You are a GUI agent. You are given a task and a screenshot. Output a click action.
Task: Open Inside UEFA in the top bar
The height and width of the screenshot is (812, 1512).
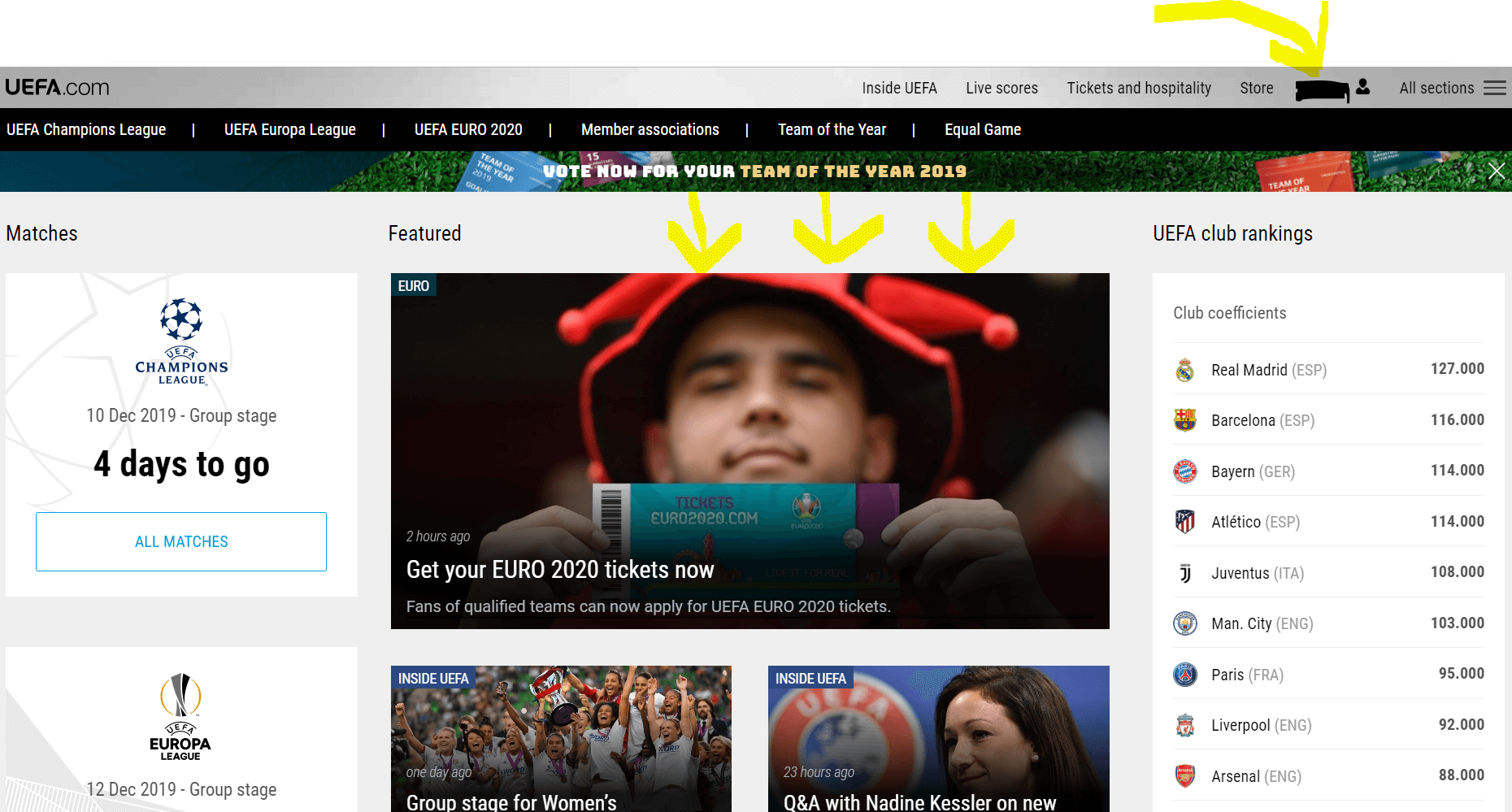tap(899, 88)
